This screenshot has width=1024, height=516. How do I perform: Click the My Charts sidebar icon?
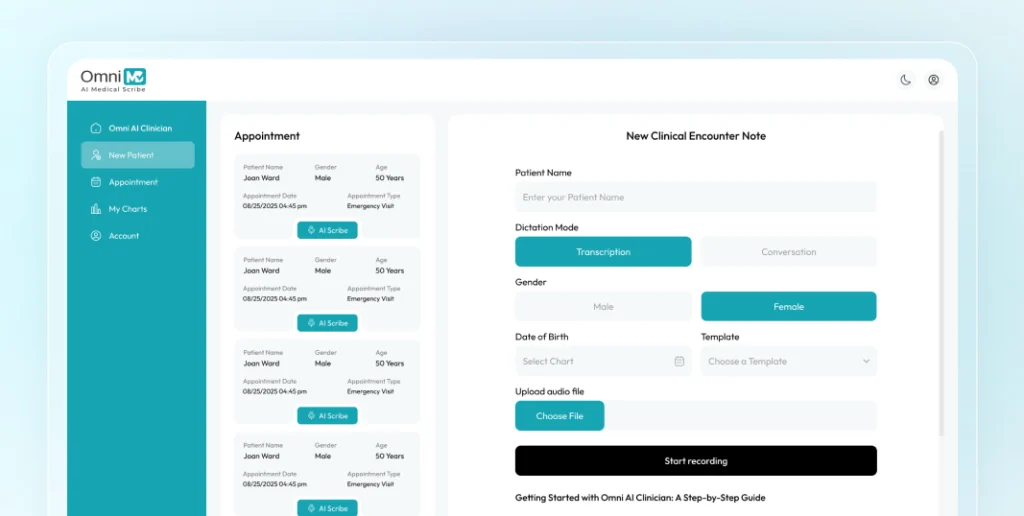click(x=96, y=209)
